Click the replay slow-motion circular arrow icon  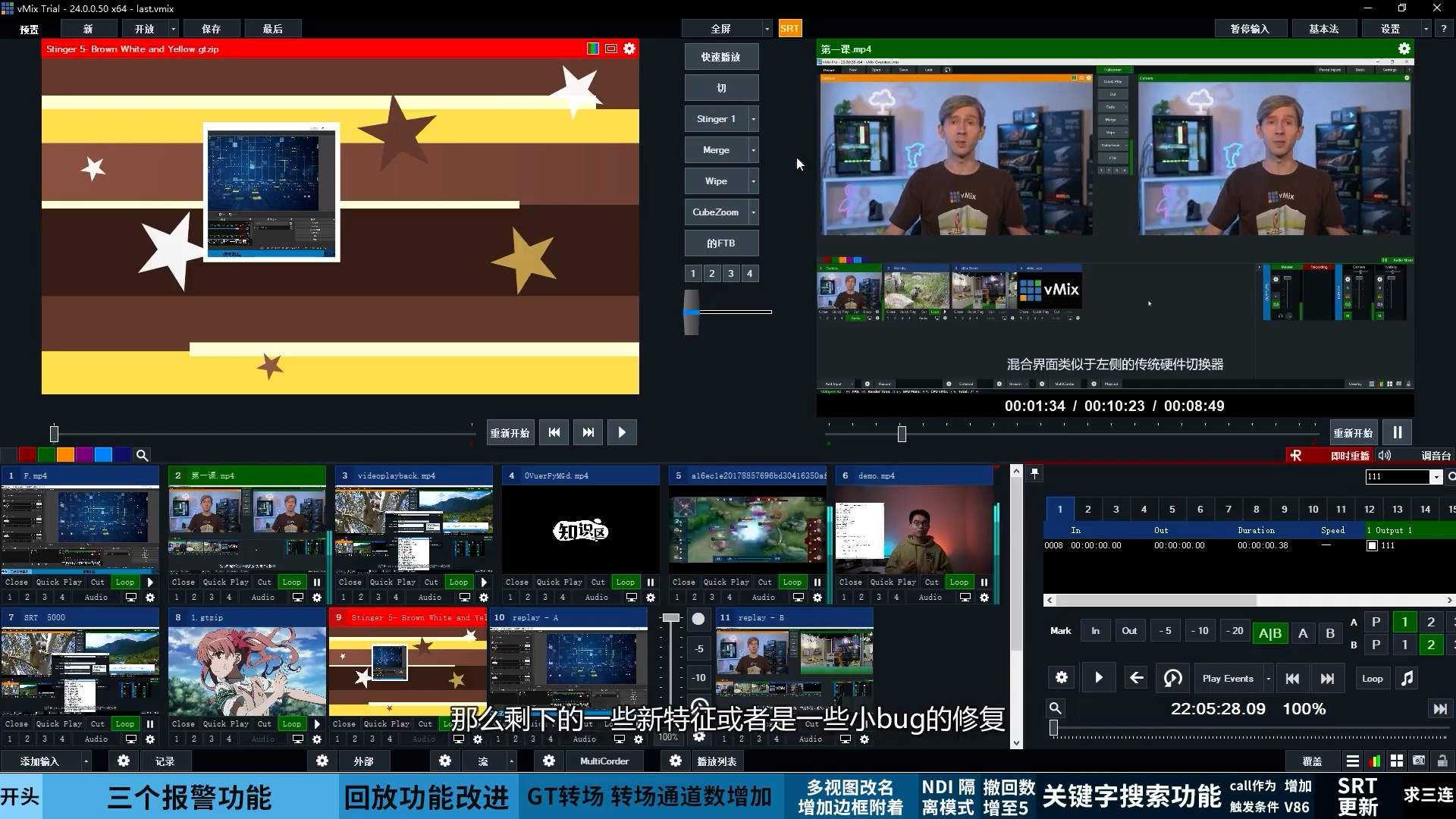click(1172, 678)
